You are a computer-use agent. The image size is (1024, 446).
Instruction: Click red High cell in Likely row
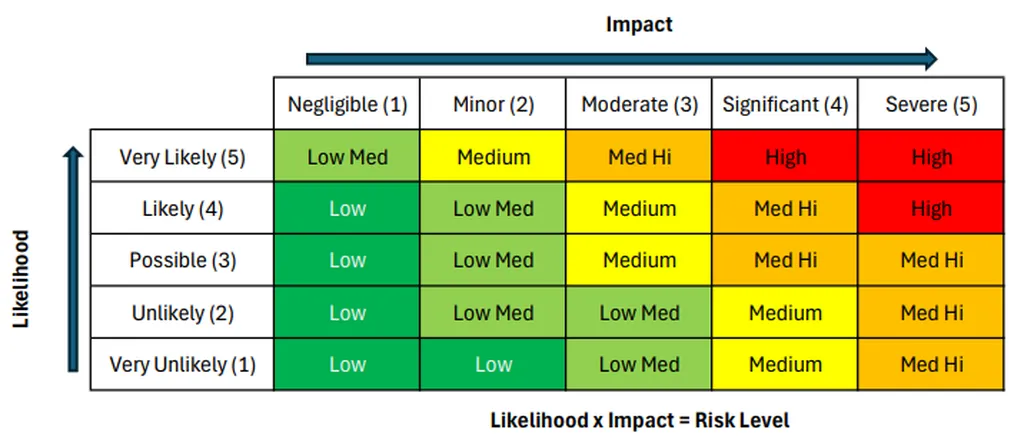pos(931,209)
